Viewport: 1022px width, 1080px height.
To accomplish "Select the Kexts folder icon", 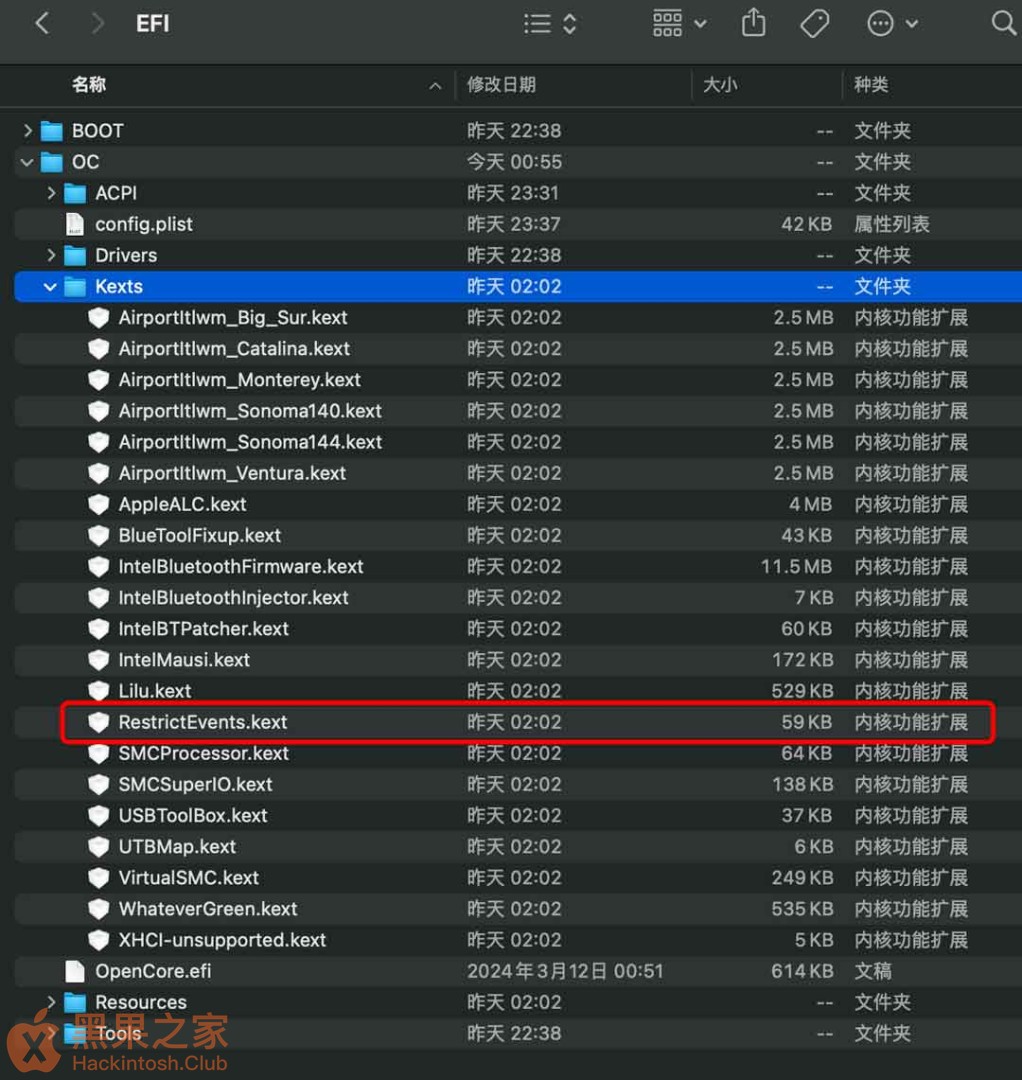I will click(x=75, y=287).
